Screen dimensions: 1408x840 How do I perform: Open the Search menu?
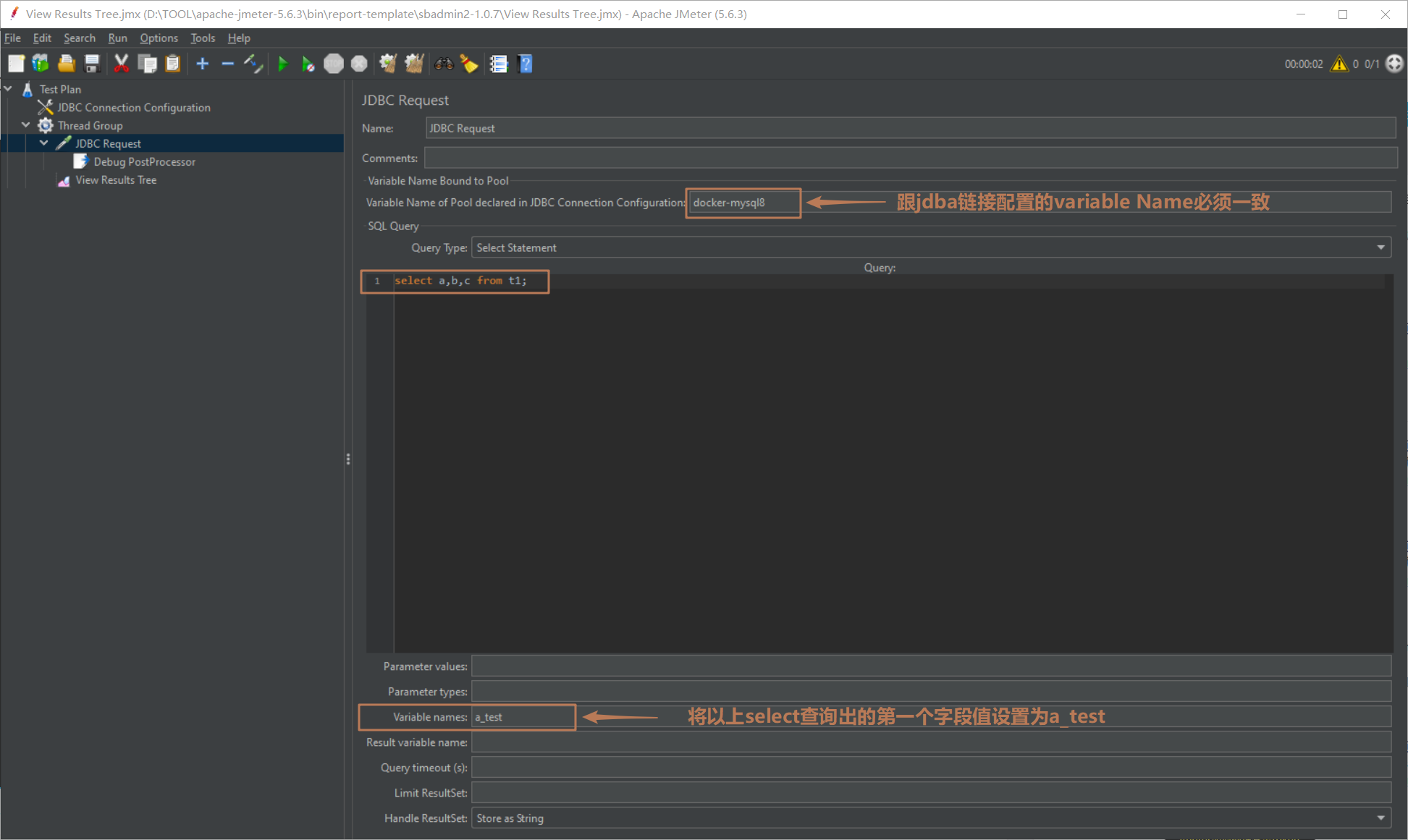(x=79, y=38)
